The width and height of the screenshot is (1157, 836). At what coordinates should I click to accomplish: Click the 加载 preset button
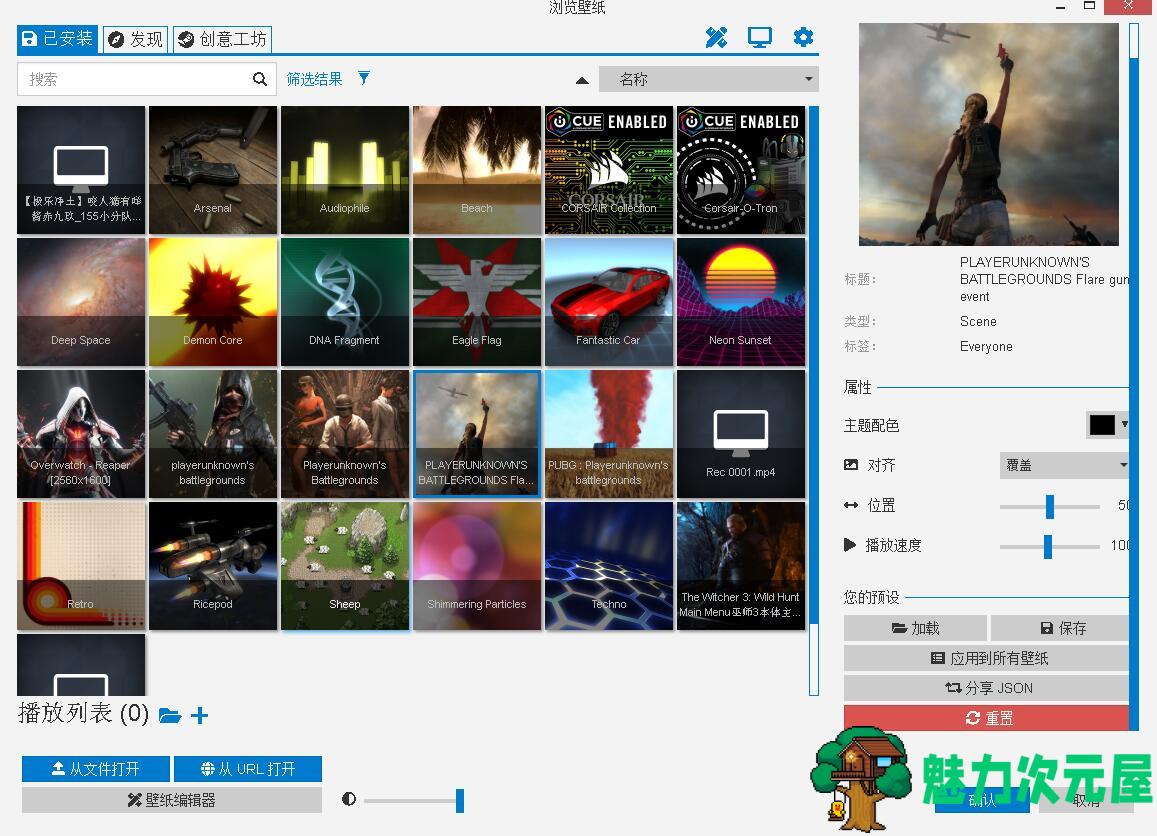pyautogui.click(x=915, y=628)
